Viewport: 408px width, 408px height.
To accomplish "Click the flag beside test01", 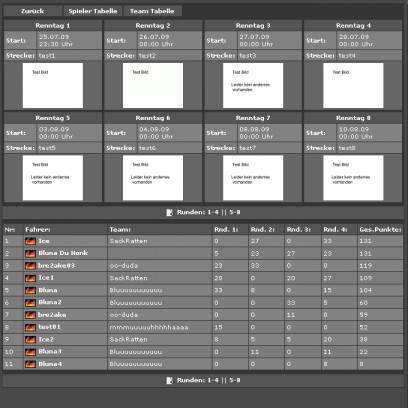I will pos(30,327).
